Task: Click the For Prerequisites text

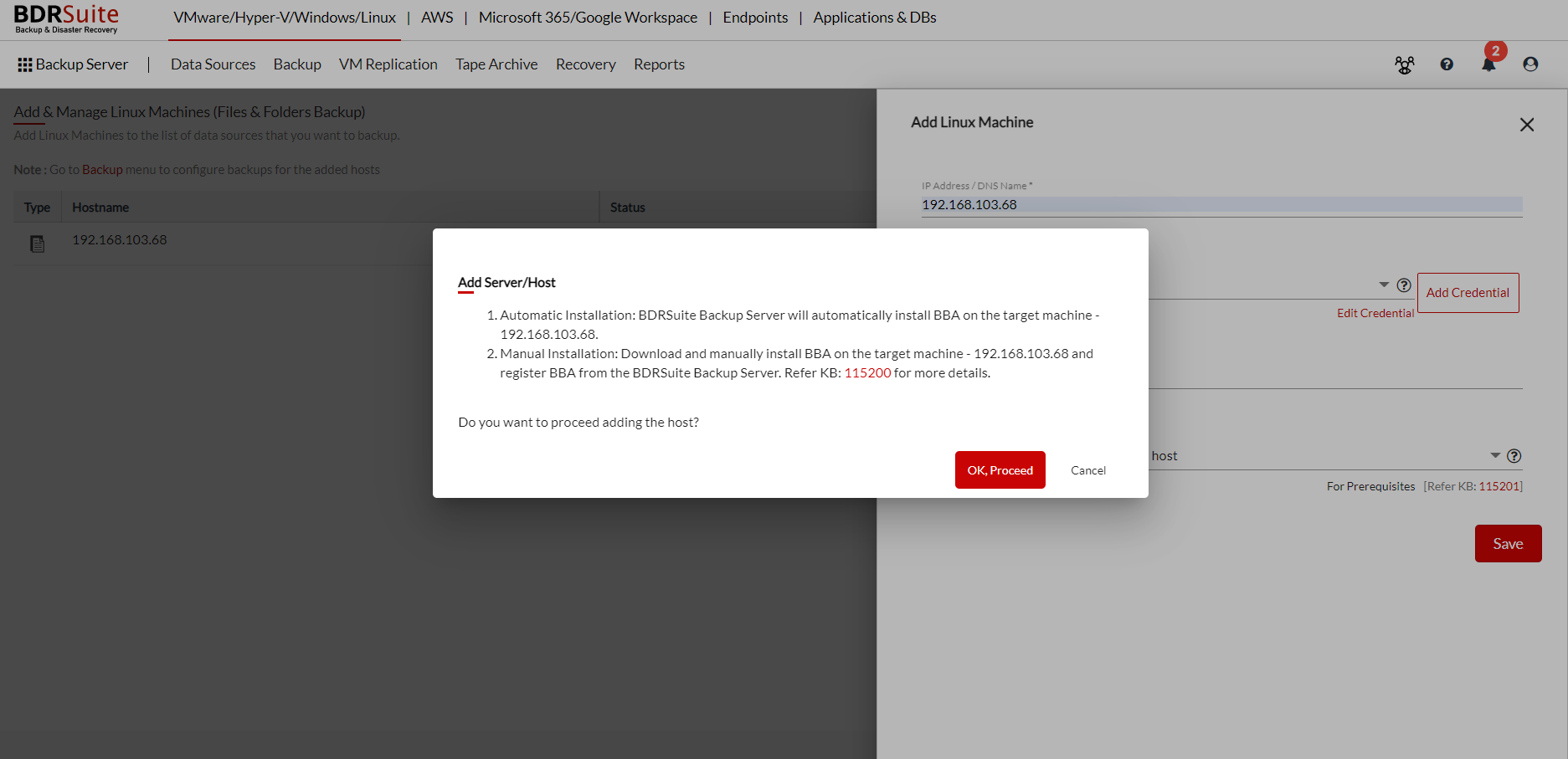Action: coord(1370,486)
